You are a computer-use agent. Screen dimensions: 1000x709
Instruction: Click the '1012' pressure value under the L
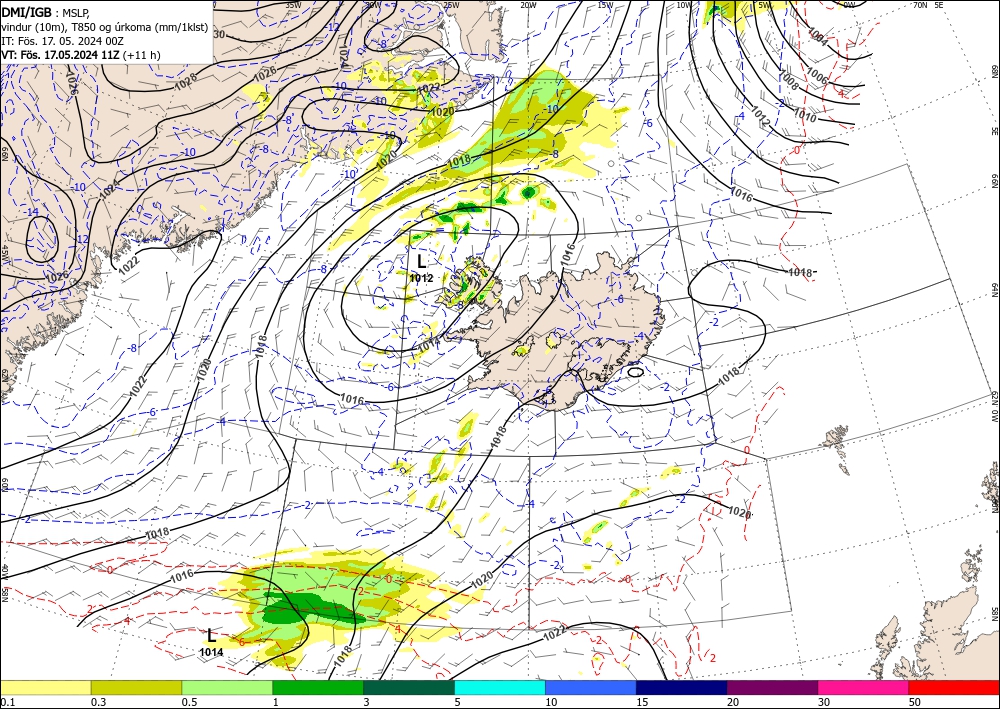click(421, 278)
